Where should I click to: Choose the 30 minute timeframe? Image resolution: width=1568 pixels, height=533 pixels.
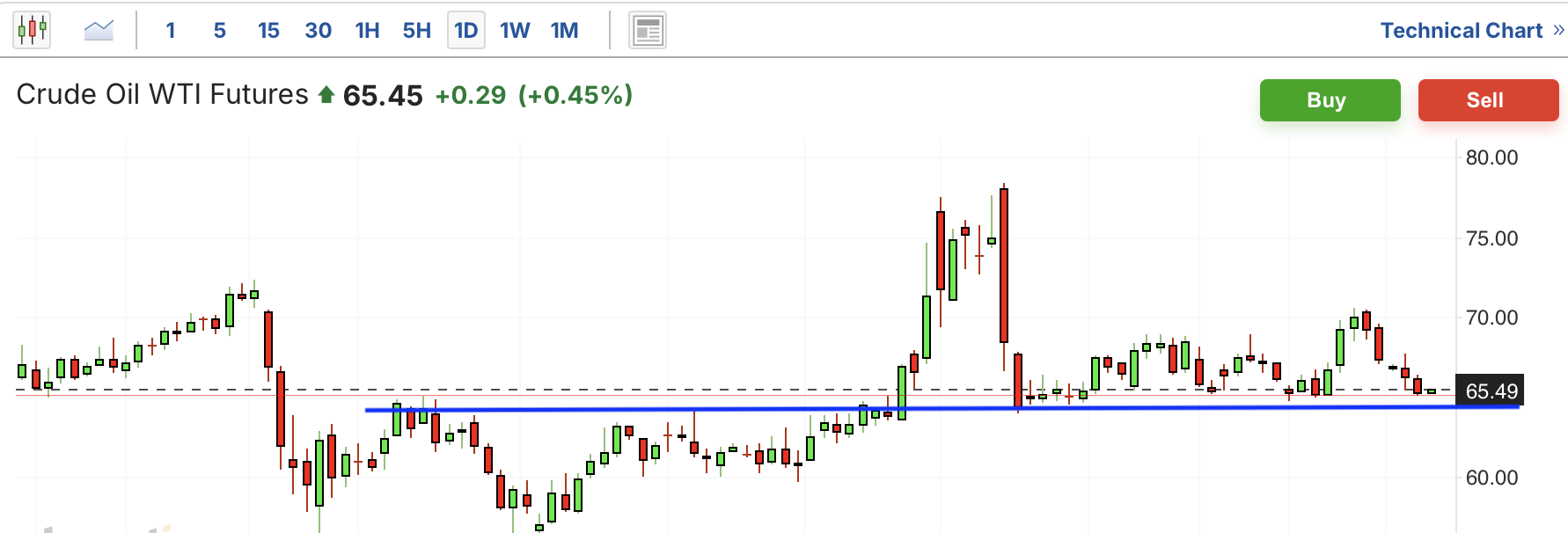pos(318,31)
